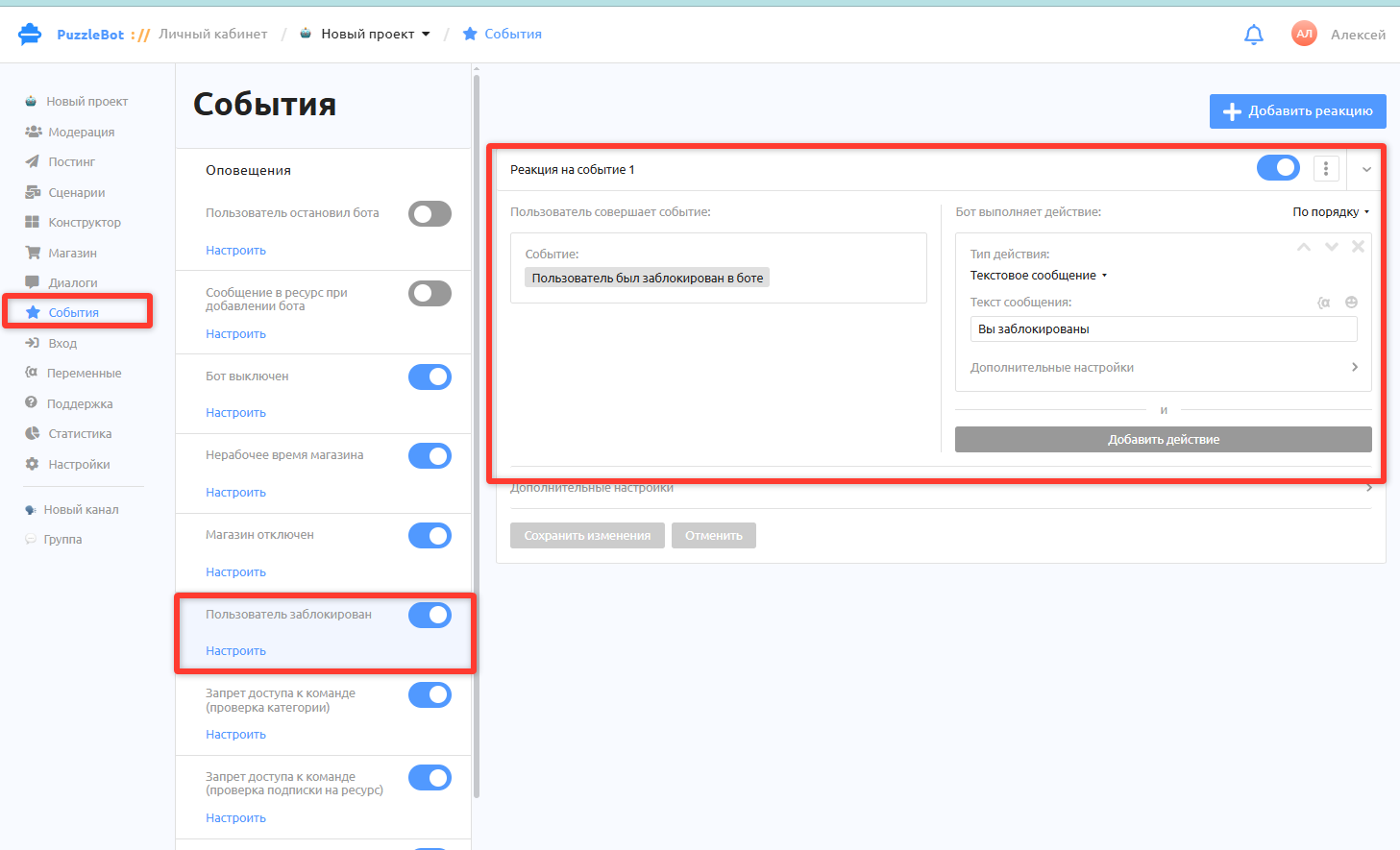Click the Вы заблокированы message text field
The height and width of the screenshot is (850, 1400).
point(1164,328)
